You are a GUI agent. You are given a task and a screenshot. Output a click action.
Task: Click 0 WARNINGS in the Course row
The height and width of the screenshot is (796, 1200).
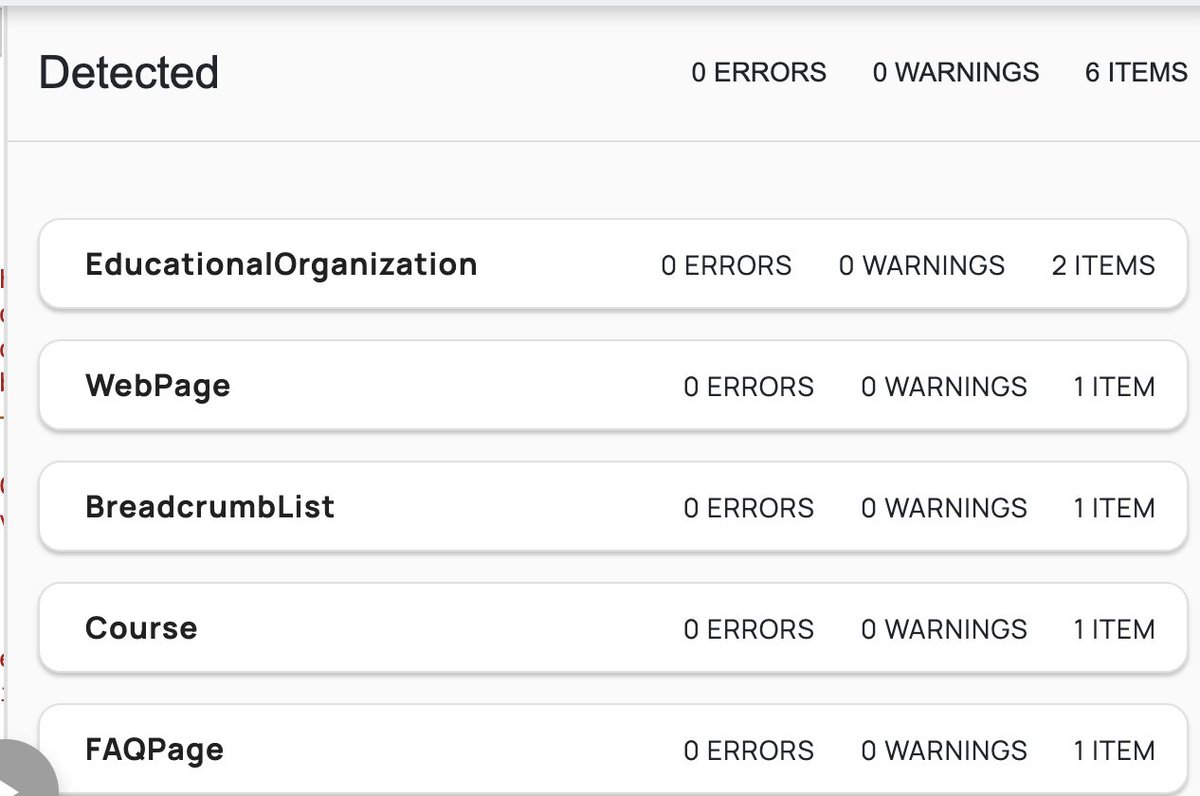click(944, 629)
